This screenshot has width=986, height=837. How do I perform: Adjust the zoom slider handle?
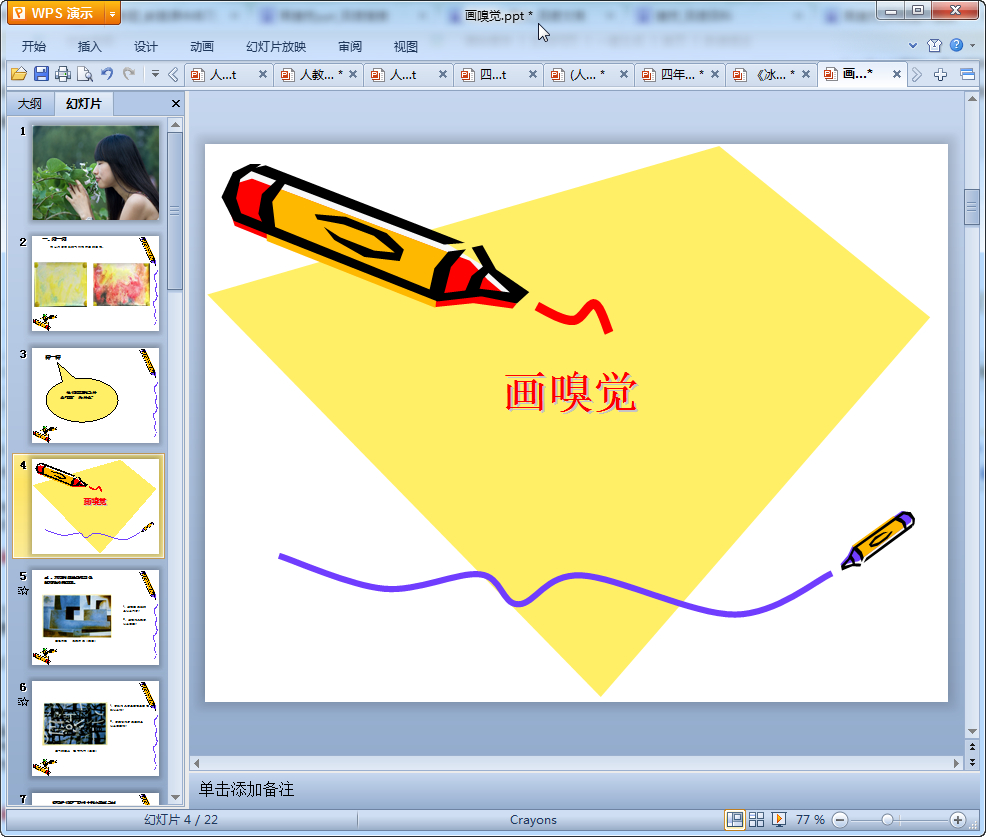[x=887, y=819]
